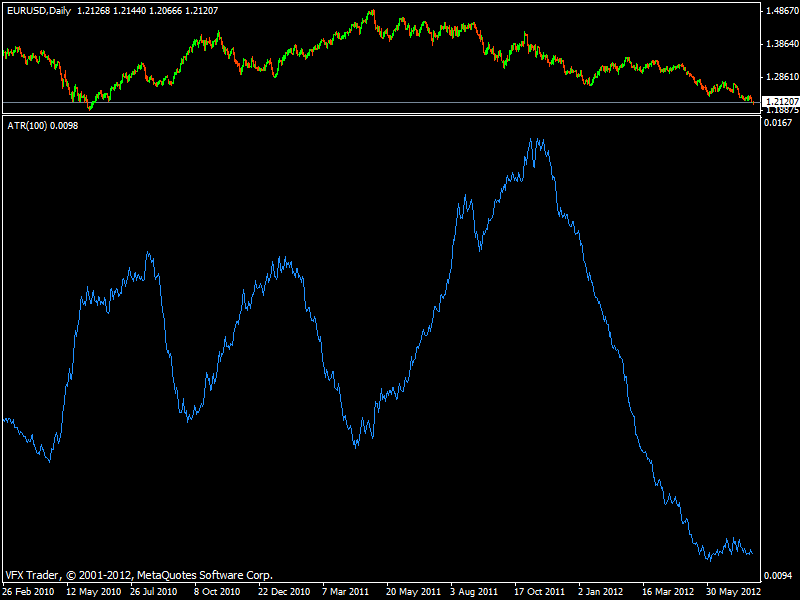The image size is (800, 600).
Task: Click the 1.48670 price scale value
Action: pyautogui.click(x=782, y=11)
